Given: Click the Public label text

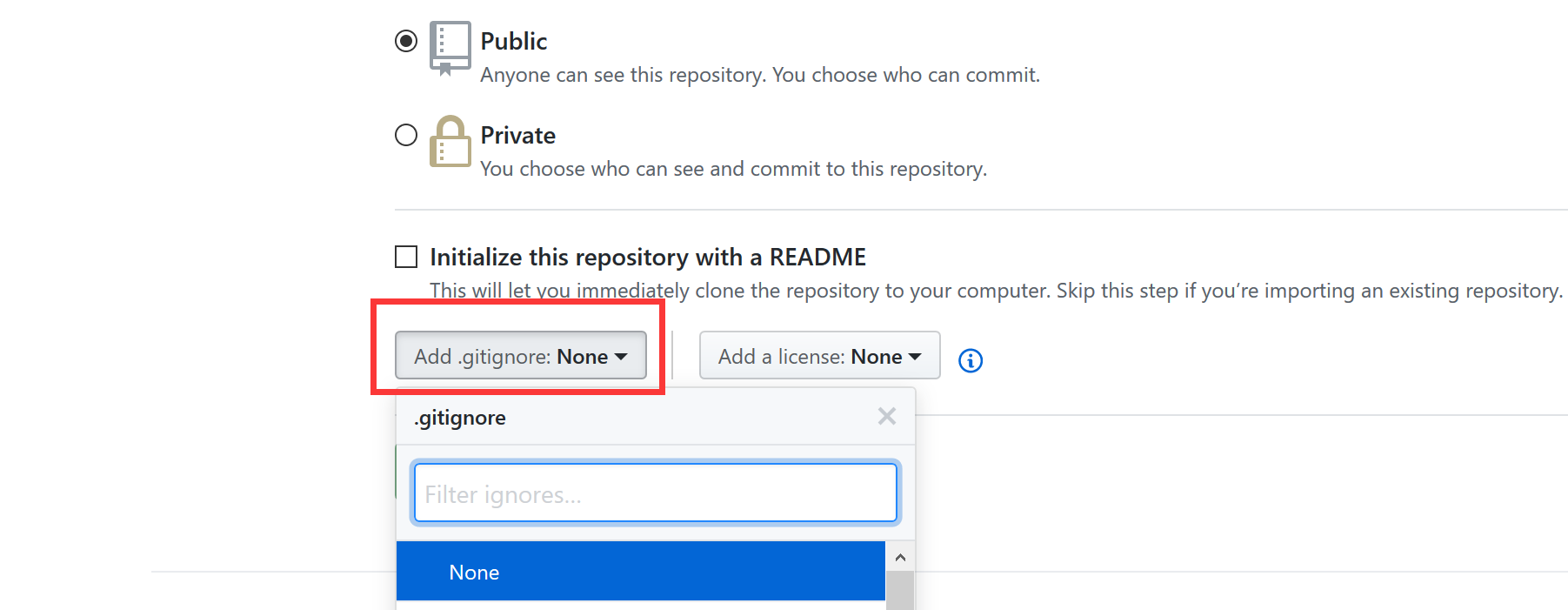Looking at the screenshot, I should 514,41.
